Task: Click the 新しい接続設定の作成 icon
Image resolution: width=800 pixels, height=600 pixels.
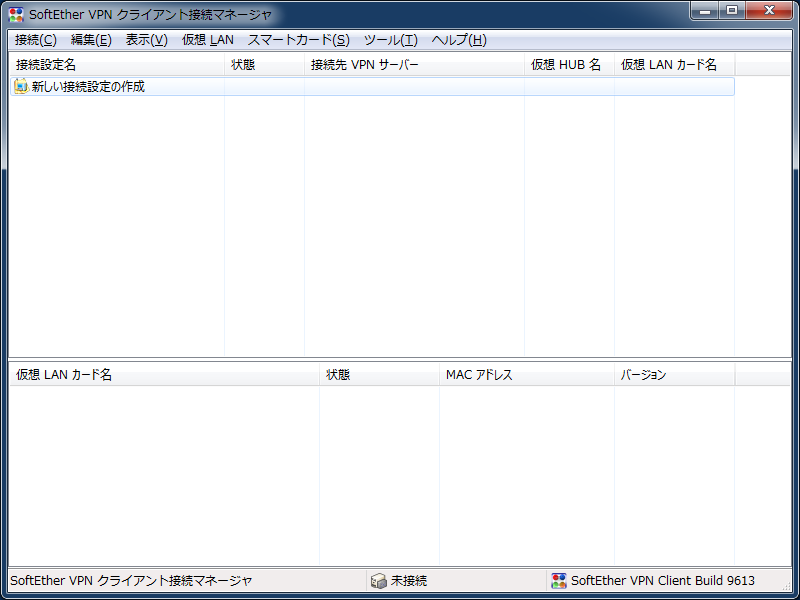Action: pos(21,86)
